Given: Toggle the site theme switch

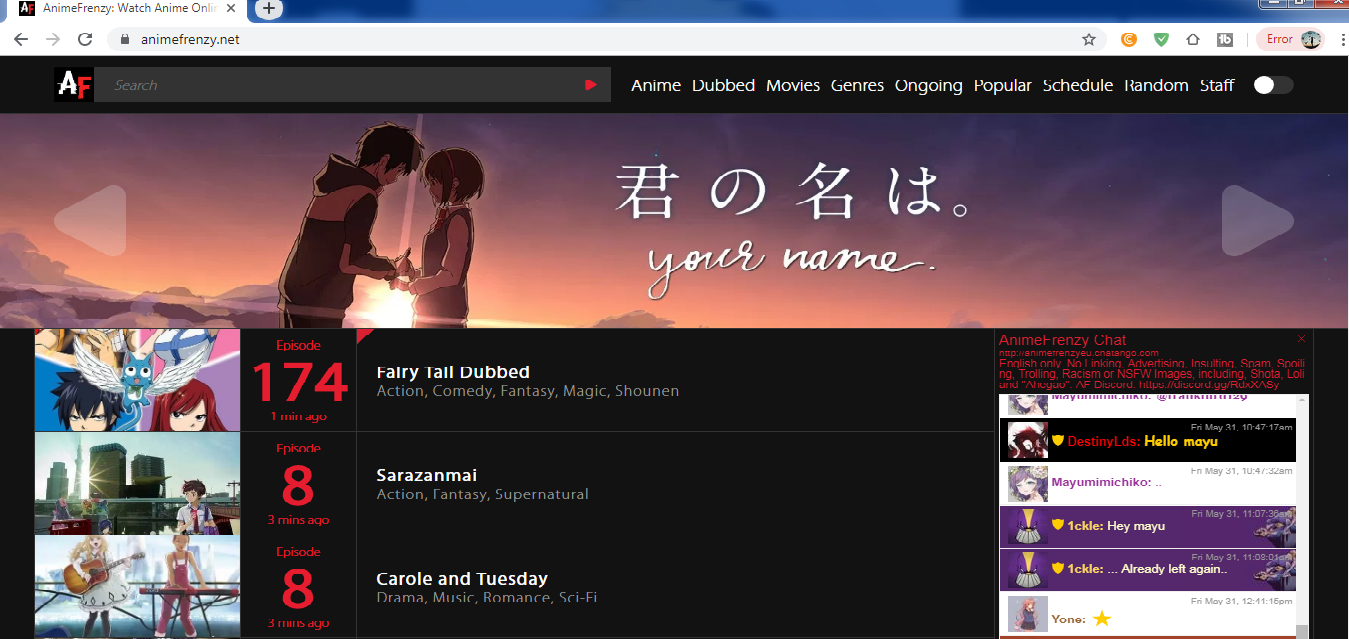Looking at the screenshot, I should (1273, 85).
